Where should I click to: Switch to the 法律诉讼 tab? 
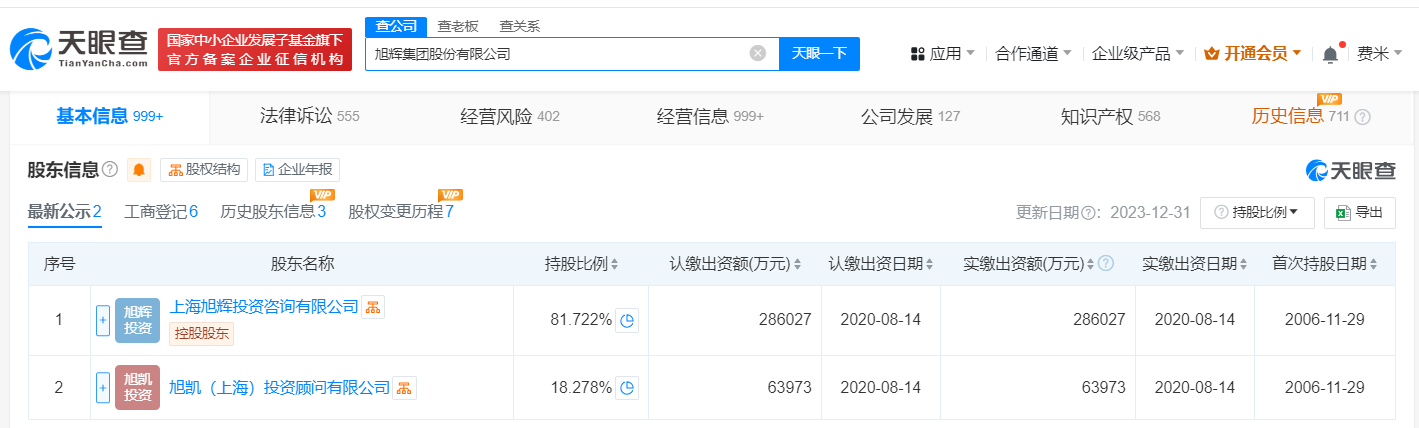[x=309, y=116]
